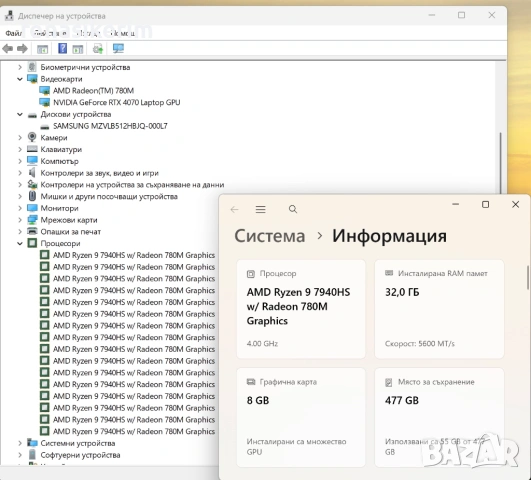Expand the Клавиатури node
The height and width of the screenshot is (480, 531).
[x=20, y=149]
